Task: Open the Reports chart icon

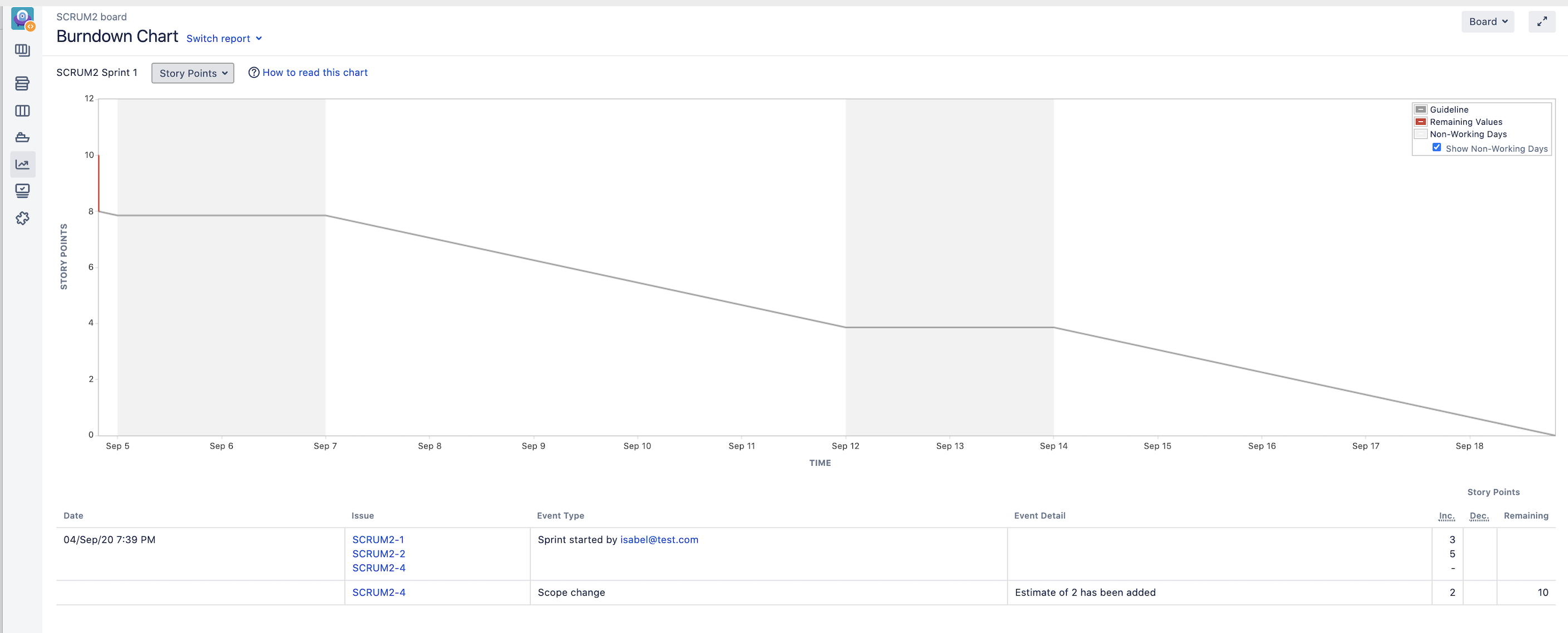Action: click(x=22, y=164)
